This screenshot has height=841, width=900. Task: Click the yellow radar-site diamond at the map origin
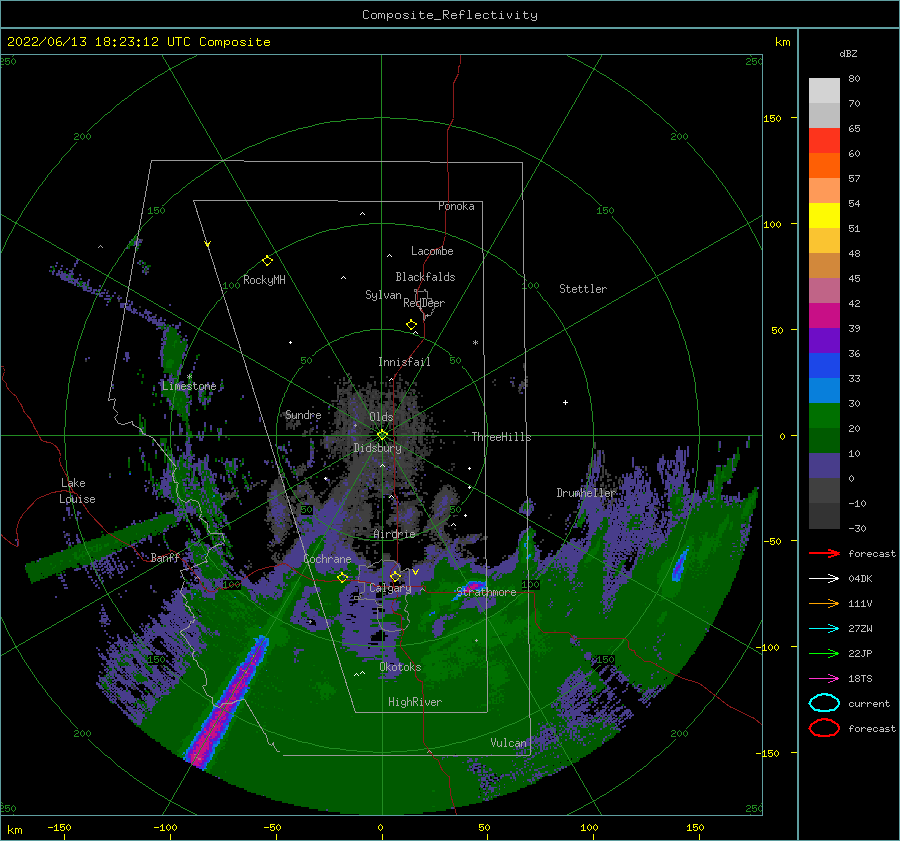tap(382, 435)
